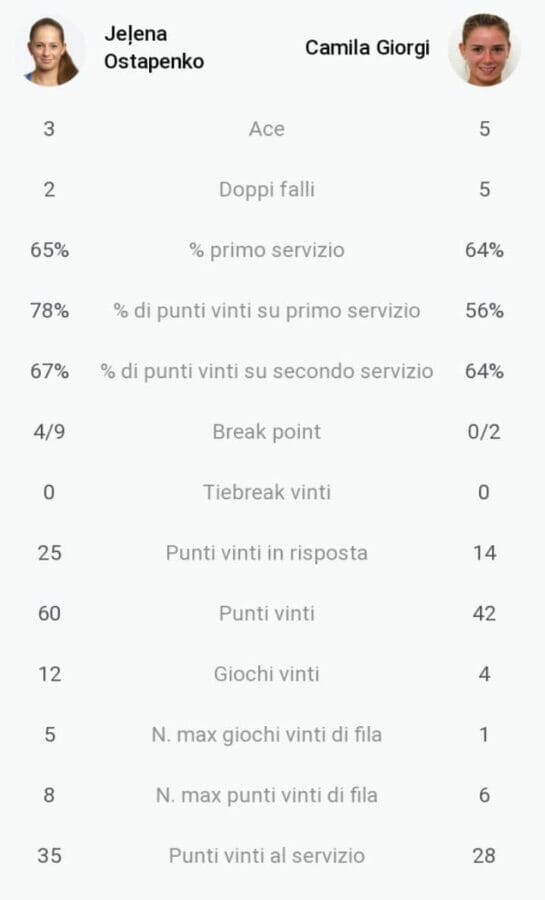This screenshot has width=545, height=900.
Task: Click Giorgi's 28 service points value
Action: tap(484, 856)
